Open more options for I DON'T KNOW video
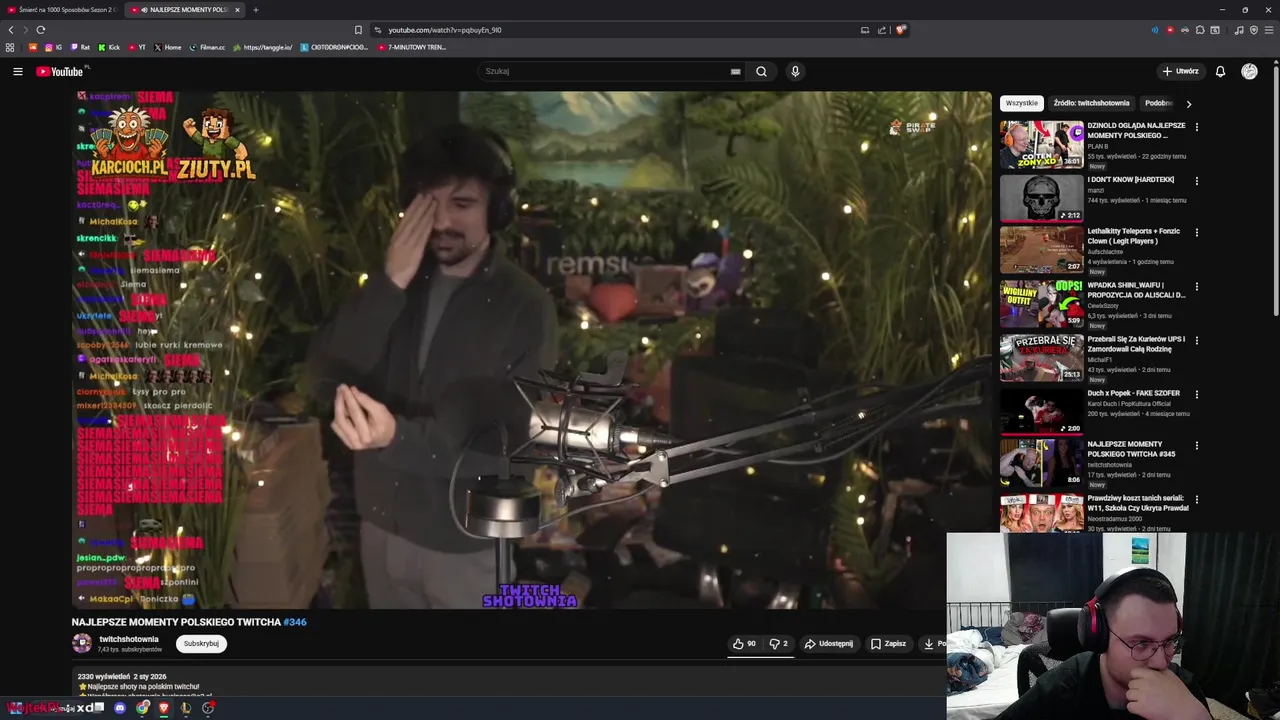This screenshot has height=720, width=1280. tap(1196, 181)
